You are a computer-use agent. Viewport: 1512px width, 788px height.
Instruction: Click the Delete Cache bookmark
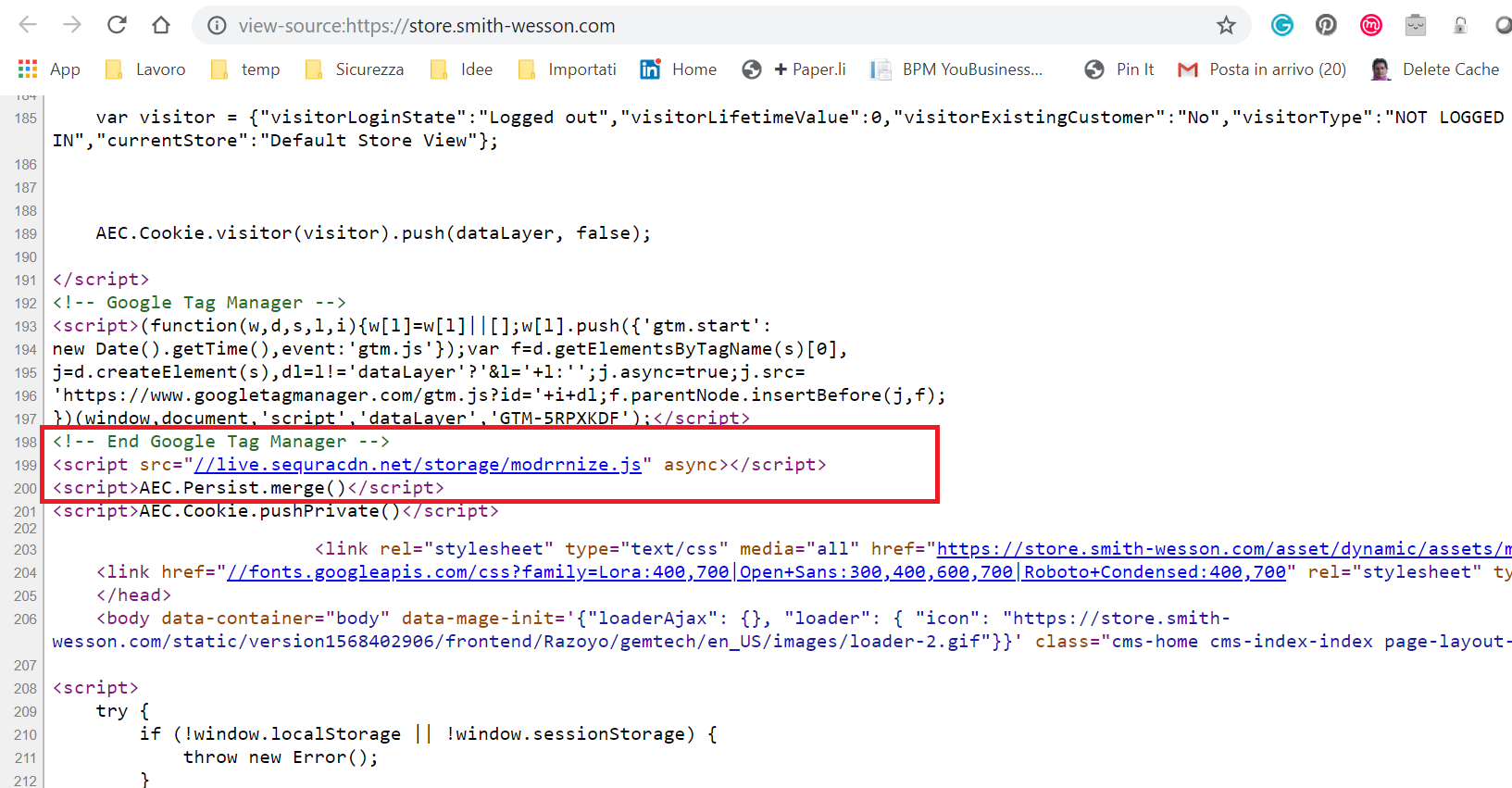point(1435,69)
